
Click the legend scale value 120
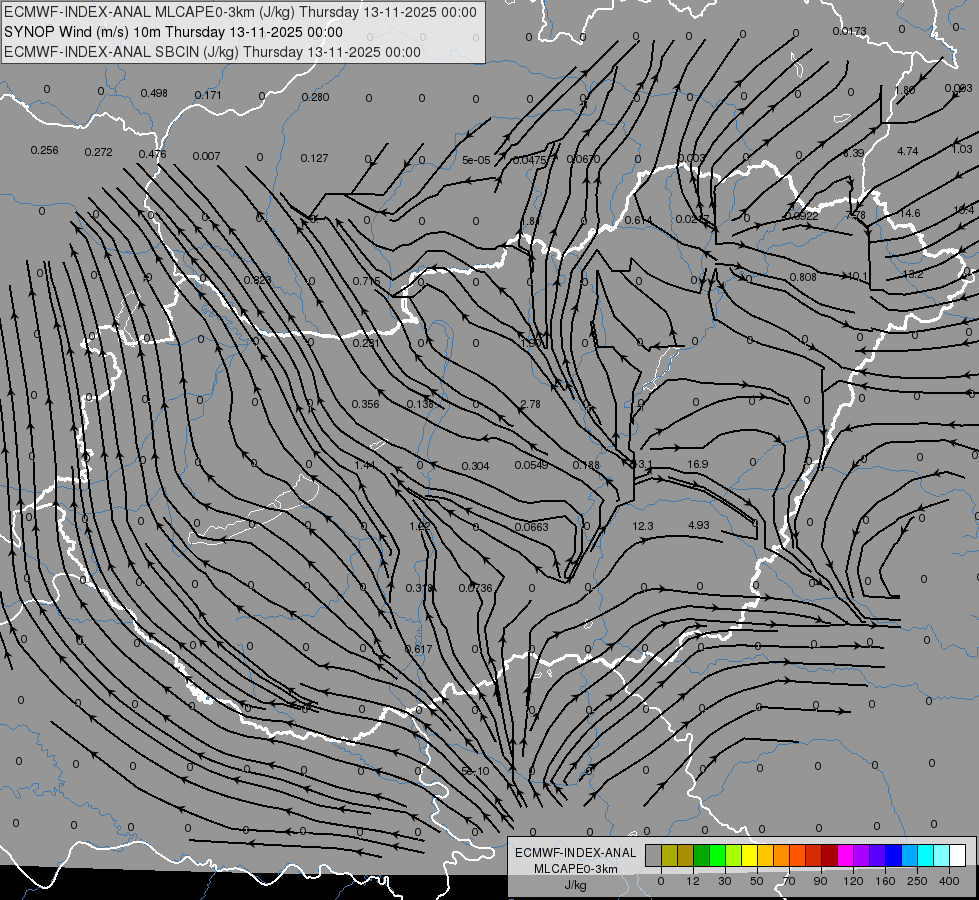tap(854, 881)
